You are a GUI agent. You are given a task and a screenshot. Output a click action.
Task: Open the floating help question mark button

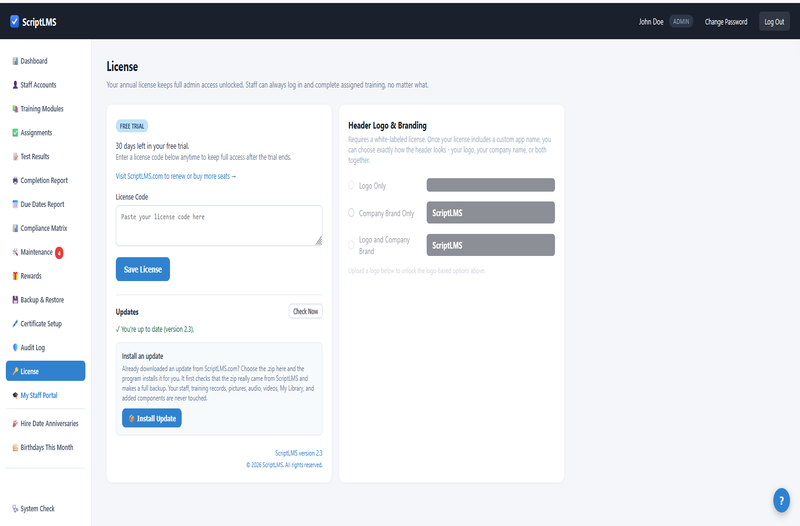pyautogui.click(x=781, y=500)
